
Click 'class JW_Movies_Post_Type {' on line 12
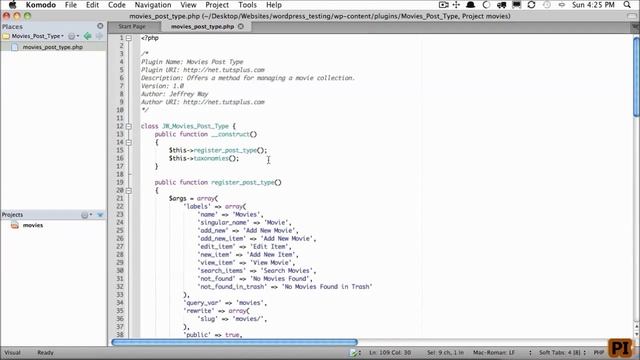[188, 127]
